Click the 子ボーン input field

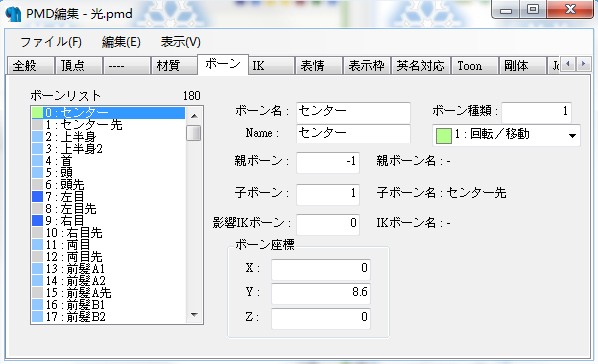click(x=328, y=194)
